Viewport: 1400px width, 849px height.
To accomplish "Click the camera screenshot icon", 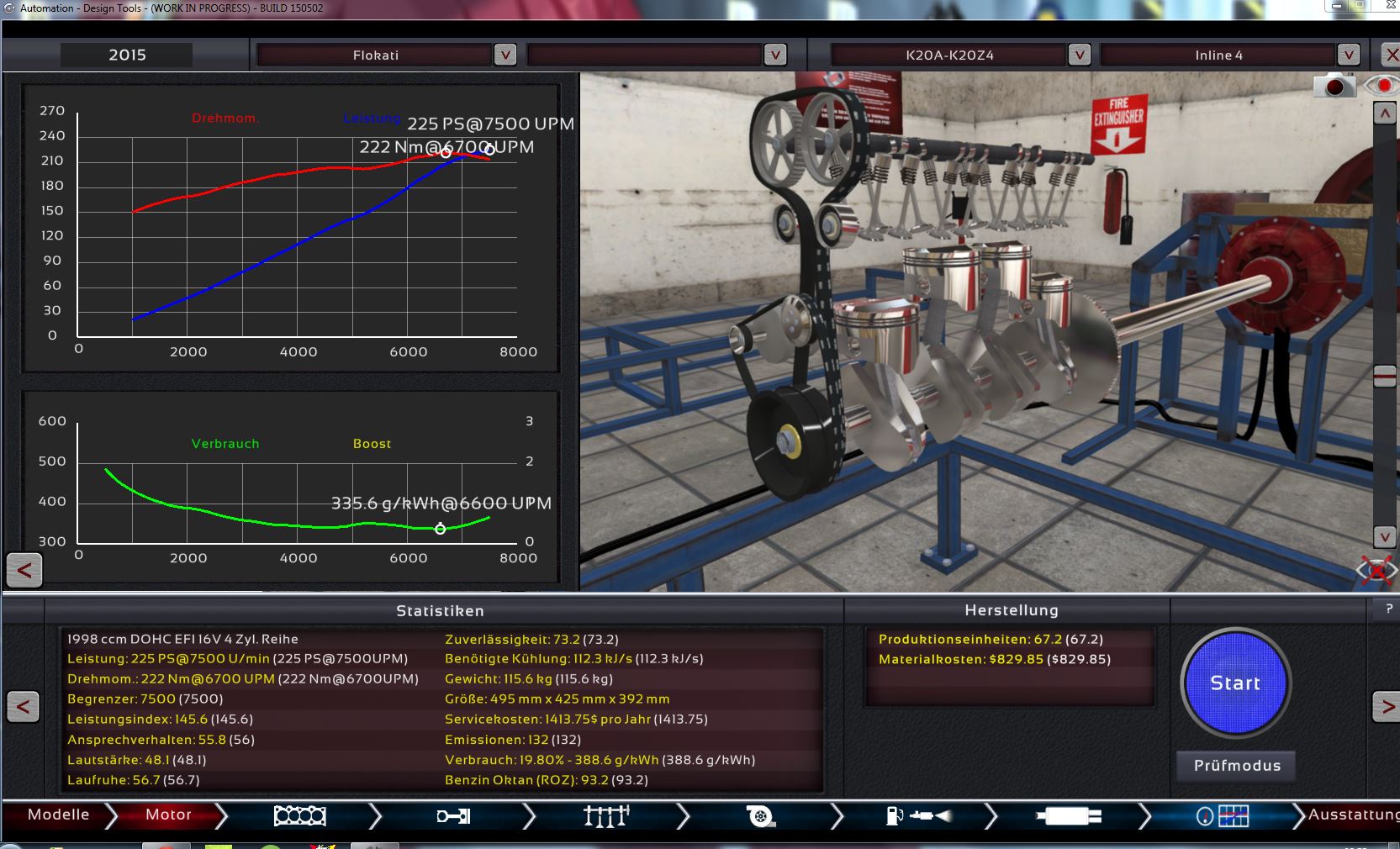I will point(1334,87).
